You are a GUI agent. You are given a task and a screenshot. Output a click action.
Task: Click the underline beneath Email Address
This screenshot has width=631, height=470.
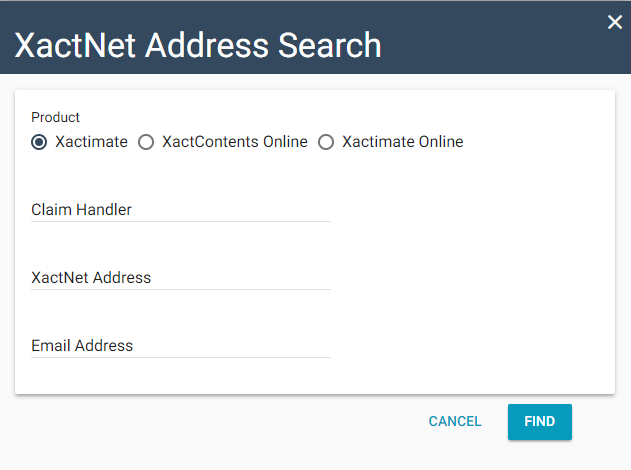point(180,357)
